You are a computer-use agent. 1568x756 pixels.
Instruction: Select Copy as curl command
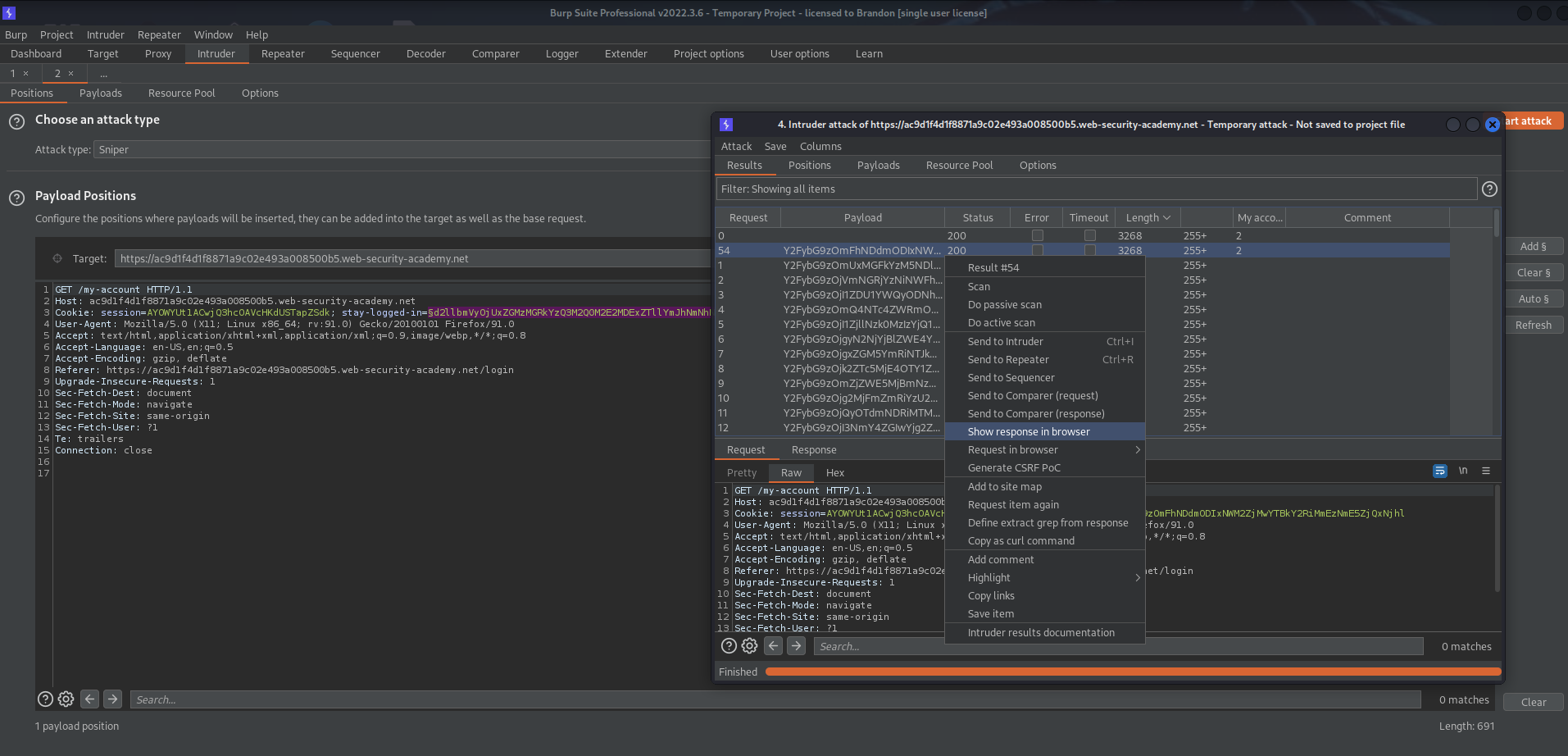click(1044, 540)
